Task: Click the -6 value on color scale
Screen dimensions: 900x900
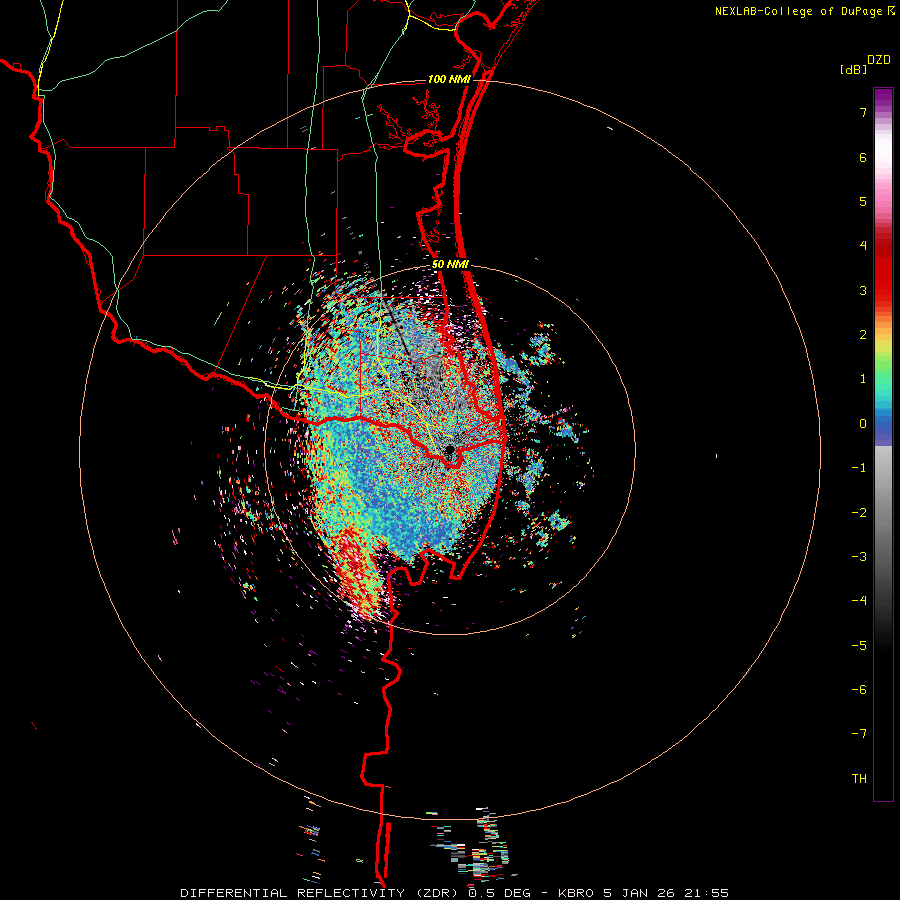Action: 859,690
